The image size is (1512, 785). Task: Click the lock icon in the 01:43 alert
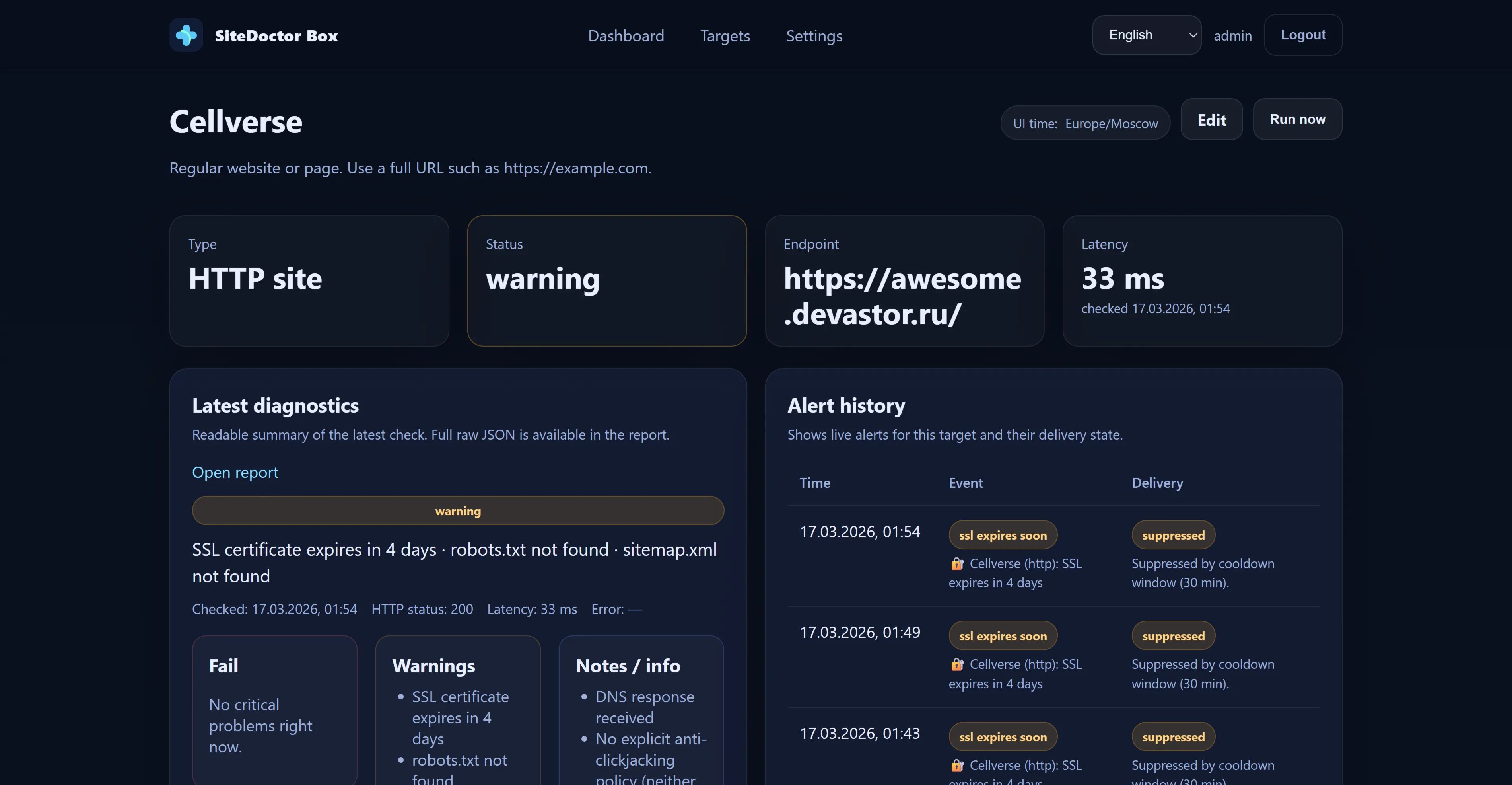[x=957, y=766]
